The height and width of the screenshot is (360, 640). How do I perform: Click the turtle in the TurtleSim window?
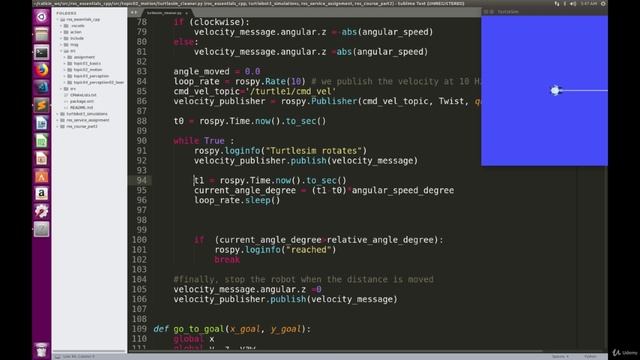click(556, 91)
